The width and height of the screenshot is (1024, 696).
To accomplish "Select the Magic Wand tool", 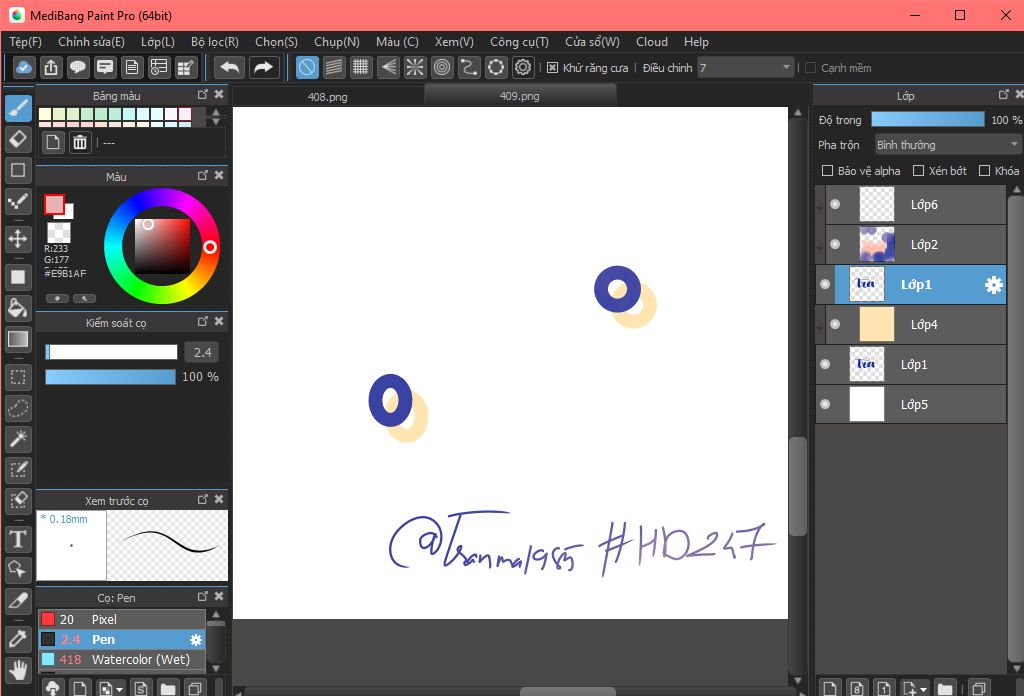I will (18, 439).
